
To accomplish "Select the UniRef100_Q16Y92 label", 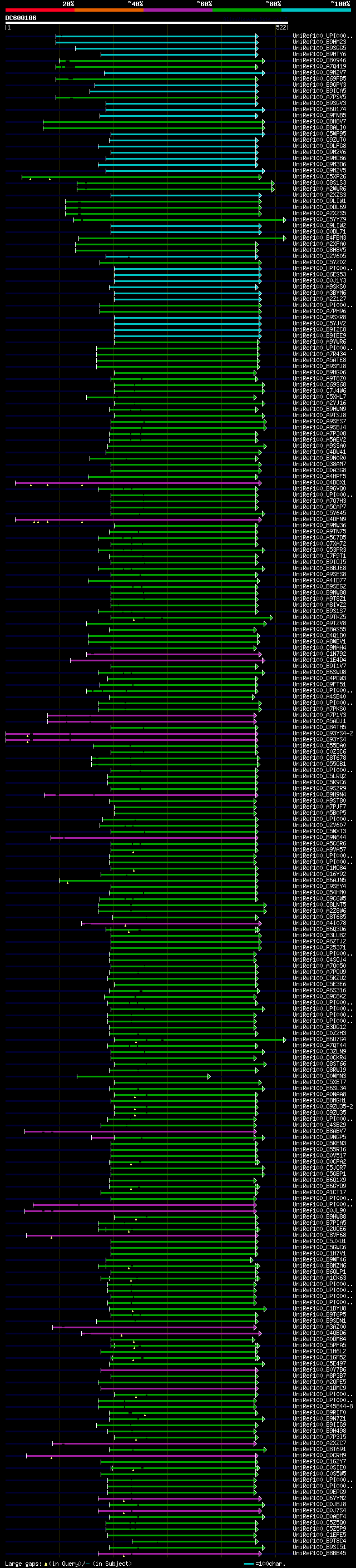I will (319, 874).
